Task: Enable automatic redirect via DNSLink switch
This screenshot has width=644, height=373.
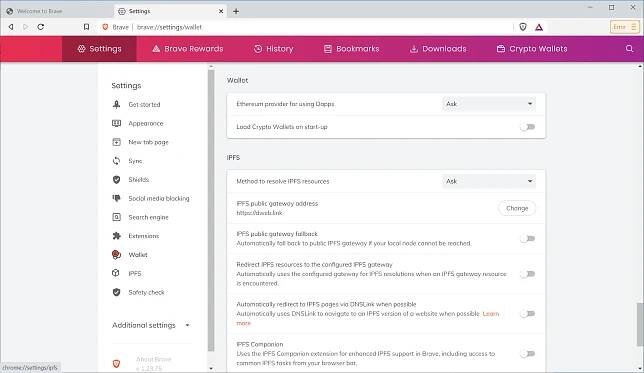Action: (x=528, y=314)
